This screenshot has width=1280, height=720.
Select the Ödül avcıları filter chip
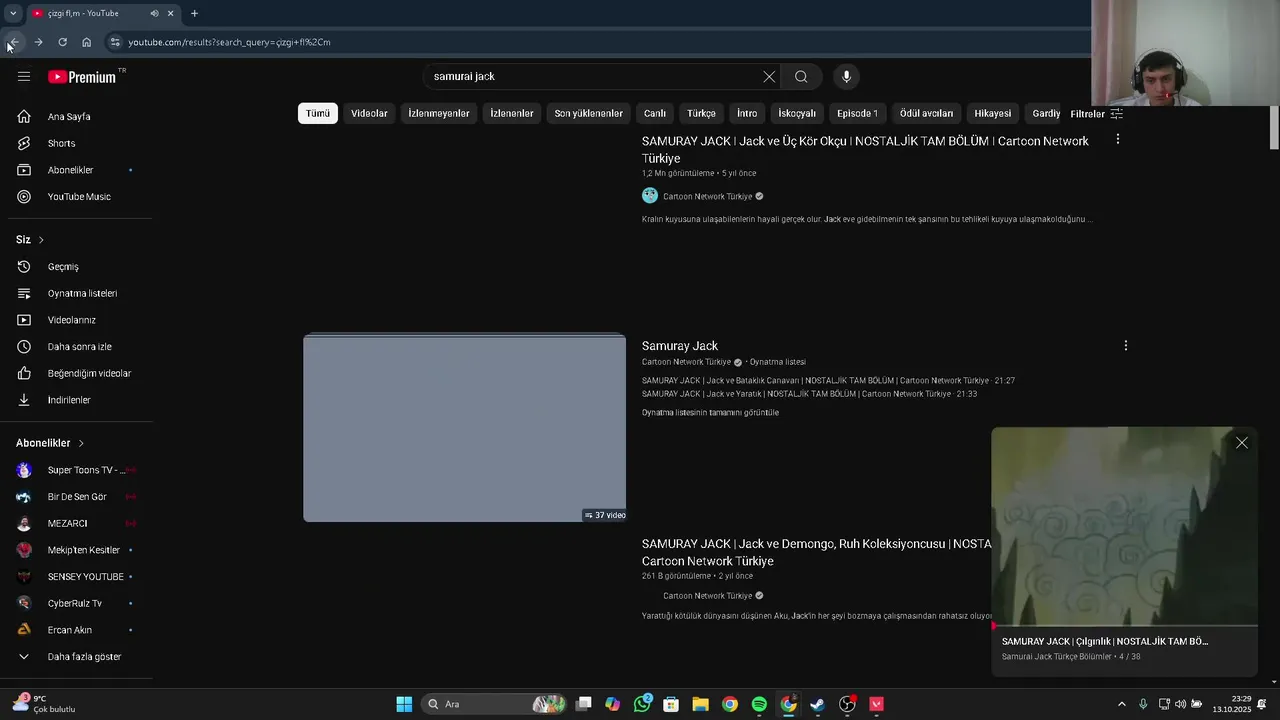pos(927,113)
